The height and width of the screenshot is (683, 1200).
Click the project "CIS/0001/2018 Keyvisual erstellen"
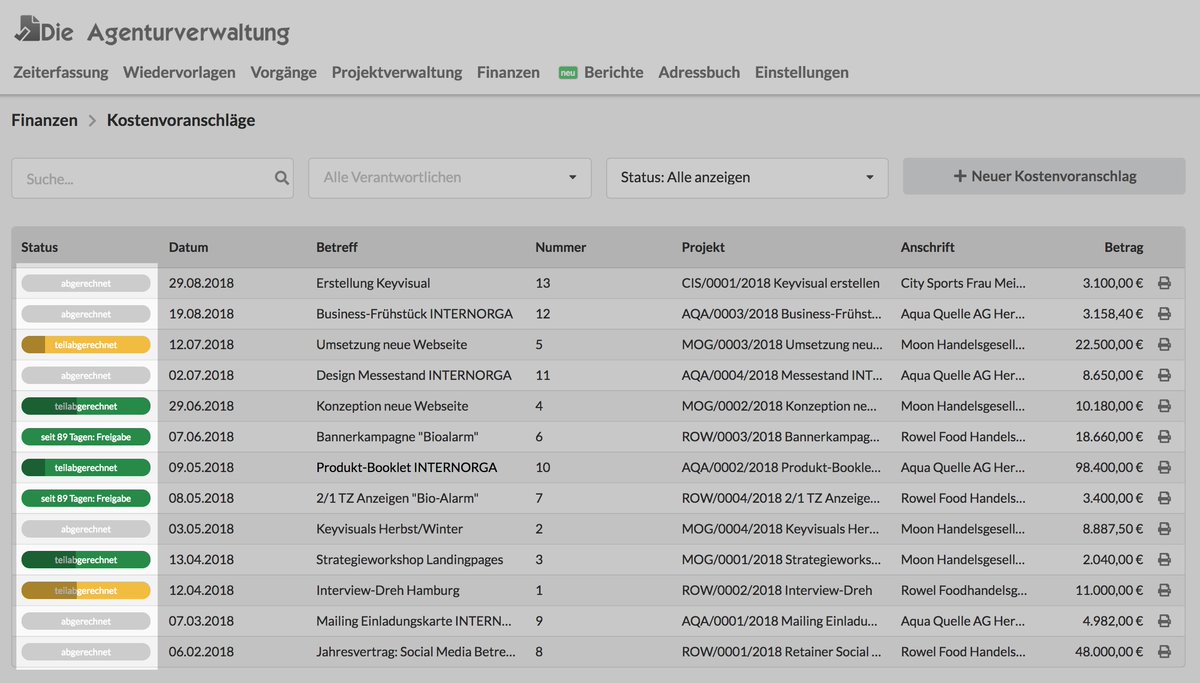click(781, 283)
